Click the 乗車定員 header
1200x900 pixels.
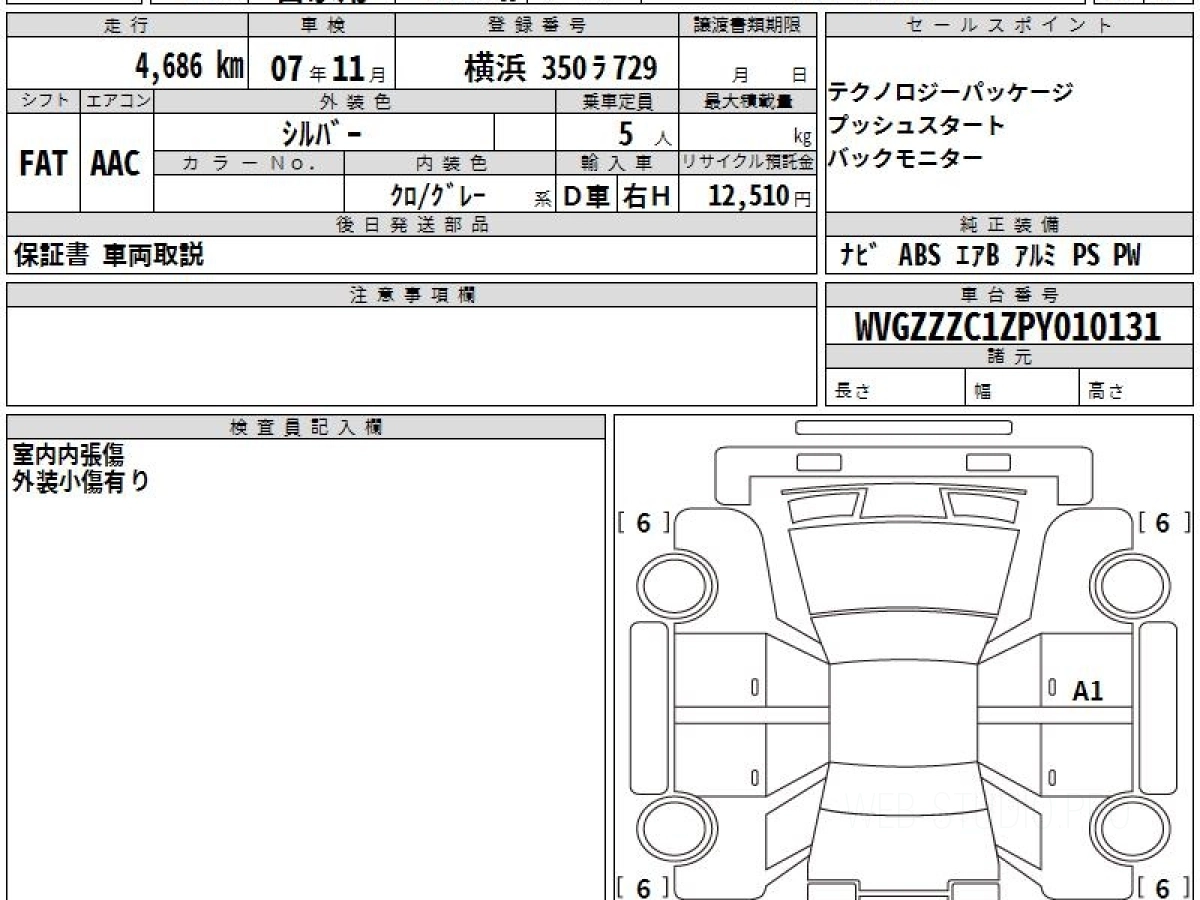click(617, 101)
